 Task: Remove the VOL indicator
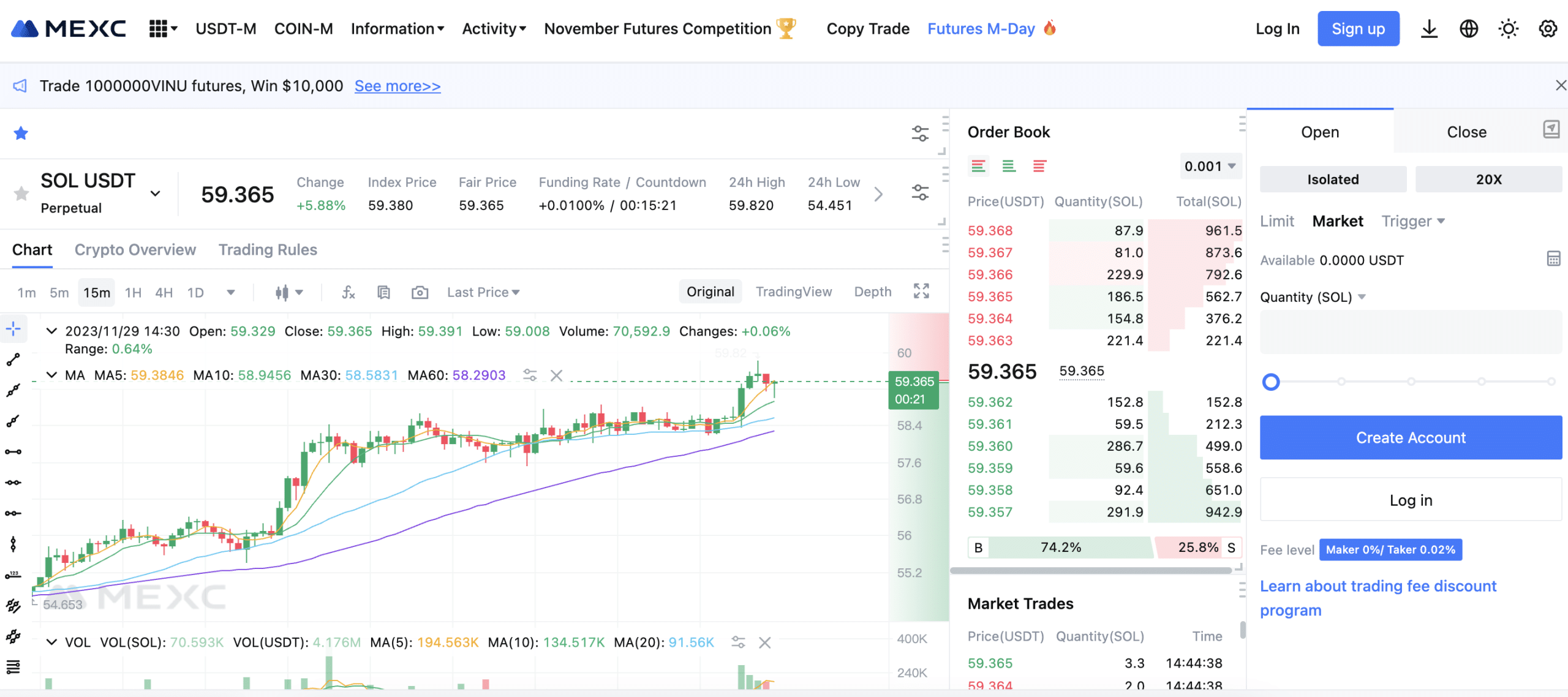pyautogui.click(x=764, y=642)
